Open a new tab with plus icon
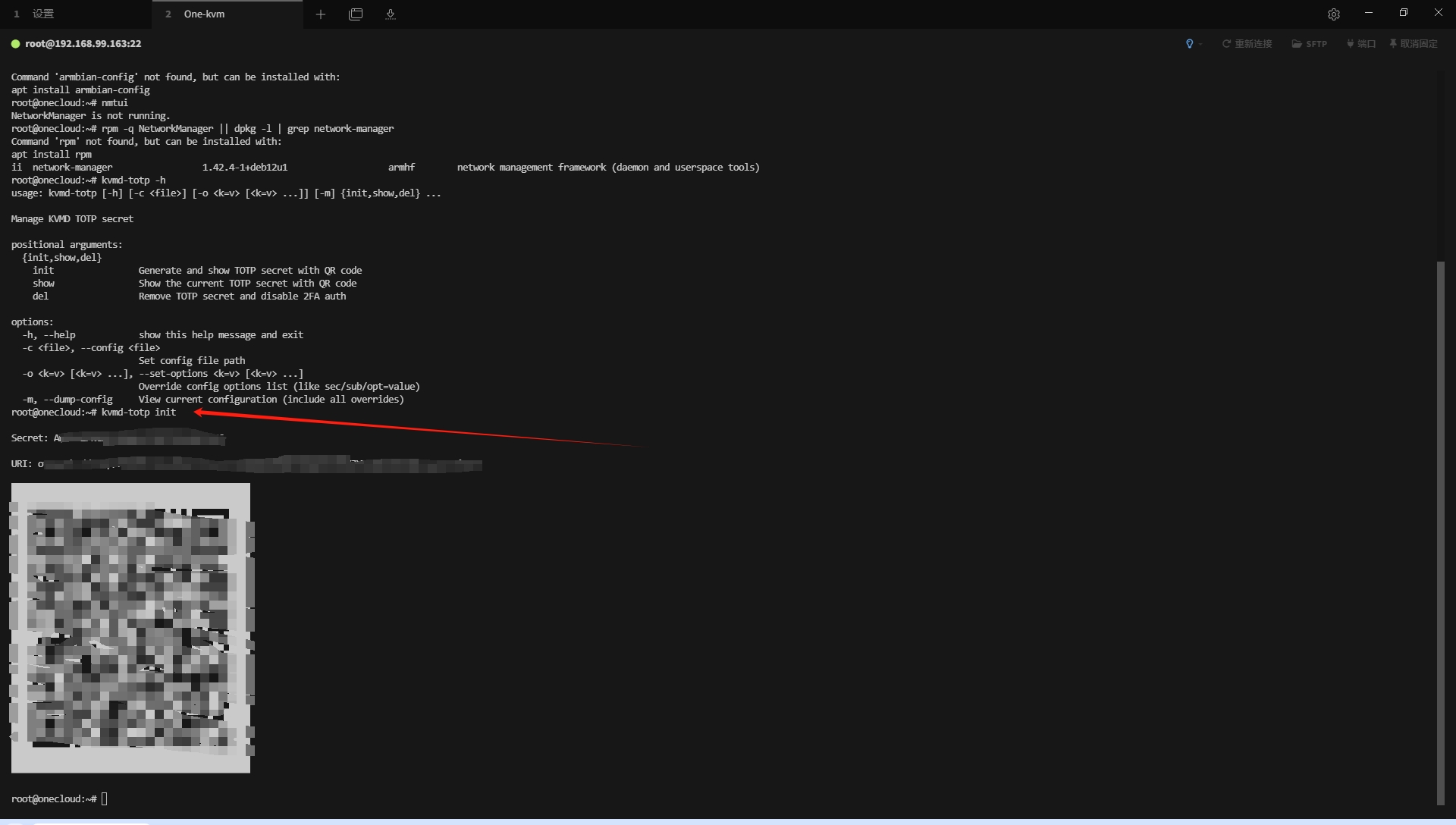The height and width of the screenshot is (825, 1456). tap(321, 14)
